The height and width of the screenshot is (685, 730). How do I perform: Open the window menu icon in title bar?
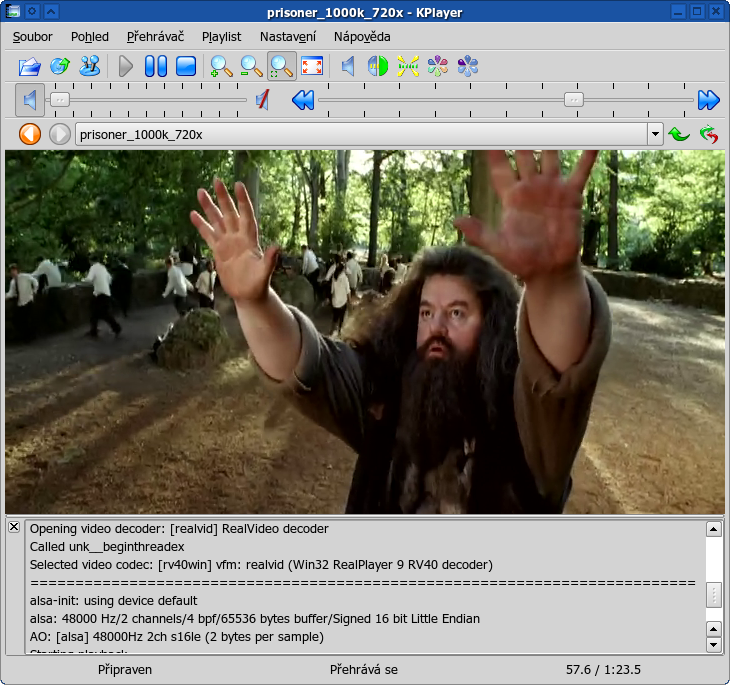tap(13, 11)
